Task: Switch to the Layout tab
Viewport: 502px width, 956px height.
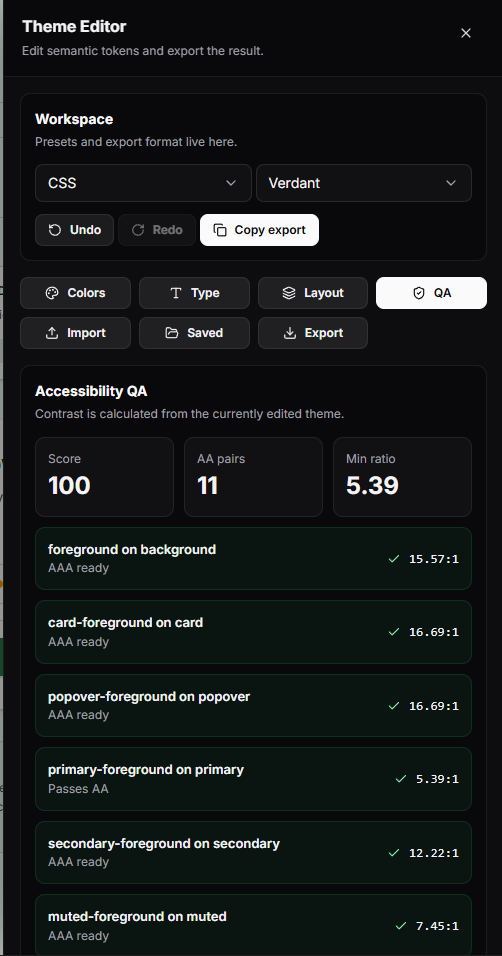Action: pyautogui.click(x=313, y=293)
